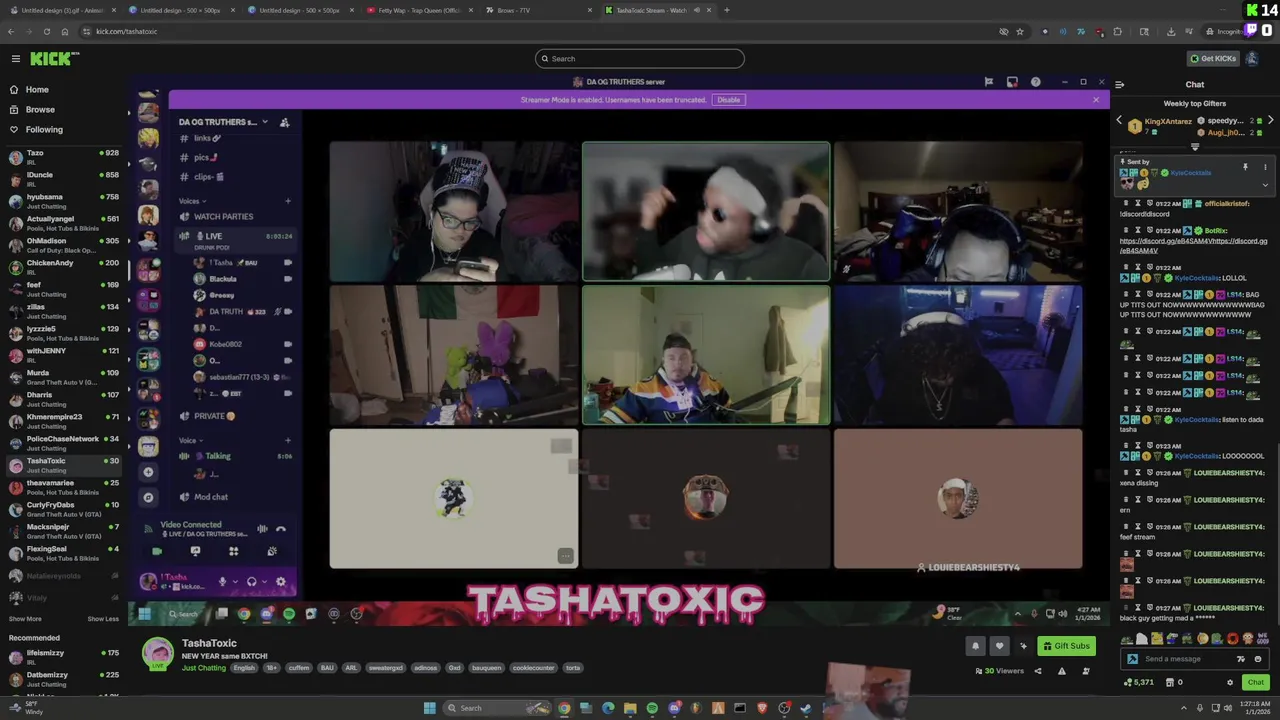Click the sweatergxd tag
The image size is (1280, 720).
pyautogui.click(x=385, y=668)
